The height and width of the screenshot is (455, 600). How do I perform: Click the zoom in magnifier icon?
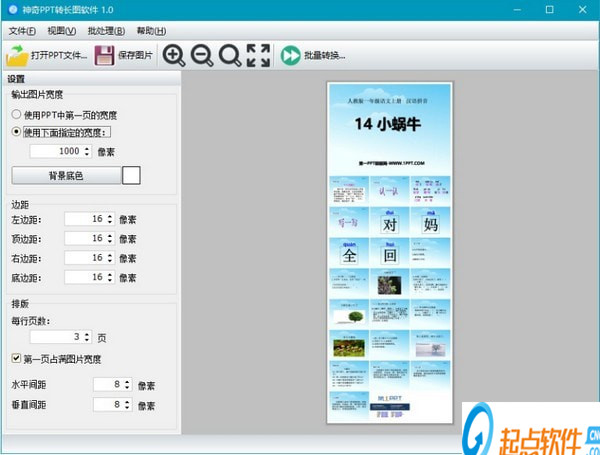[x=173, y=55]
